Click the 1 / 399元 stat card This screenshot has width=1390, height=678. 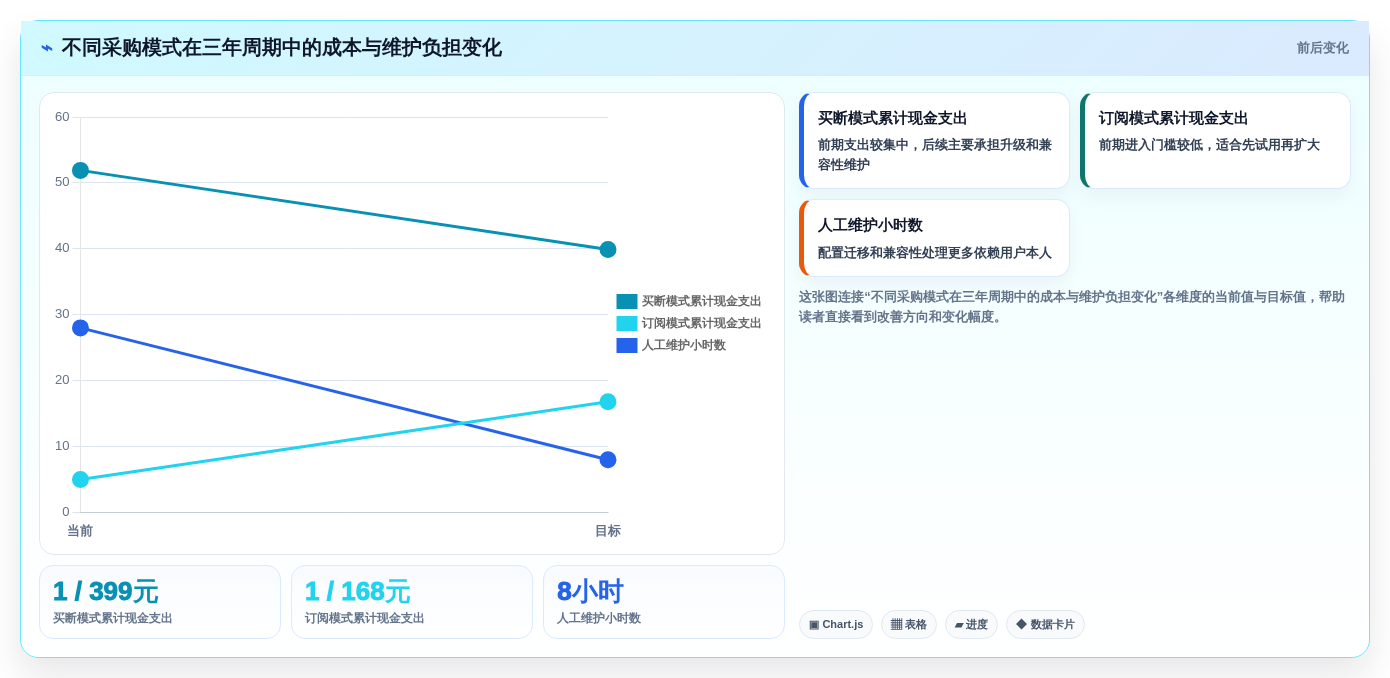tap(160, 602)
